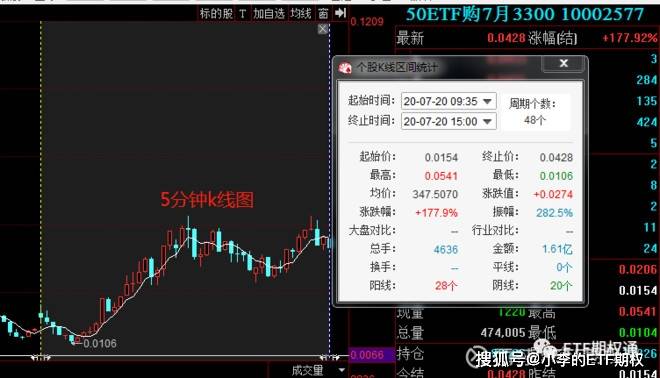660x378 pixels.
Task: Click the 0.0106 low price label on chart
Action: [x=100, y=344]
